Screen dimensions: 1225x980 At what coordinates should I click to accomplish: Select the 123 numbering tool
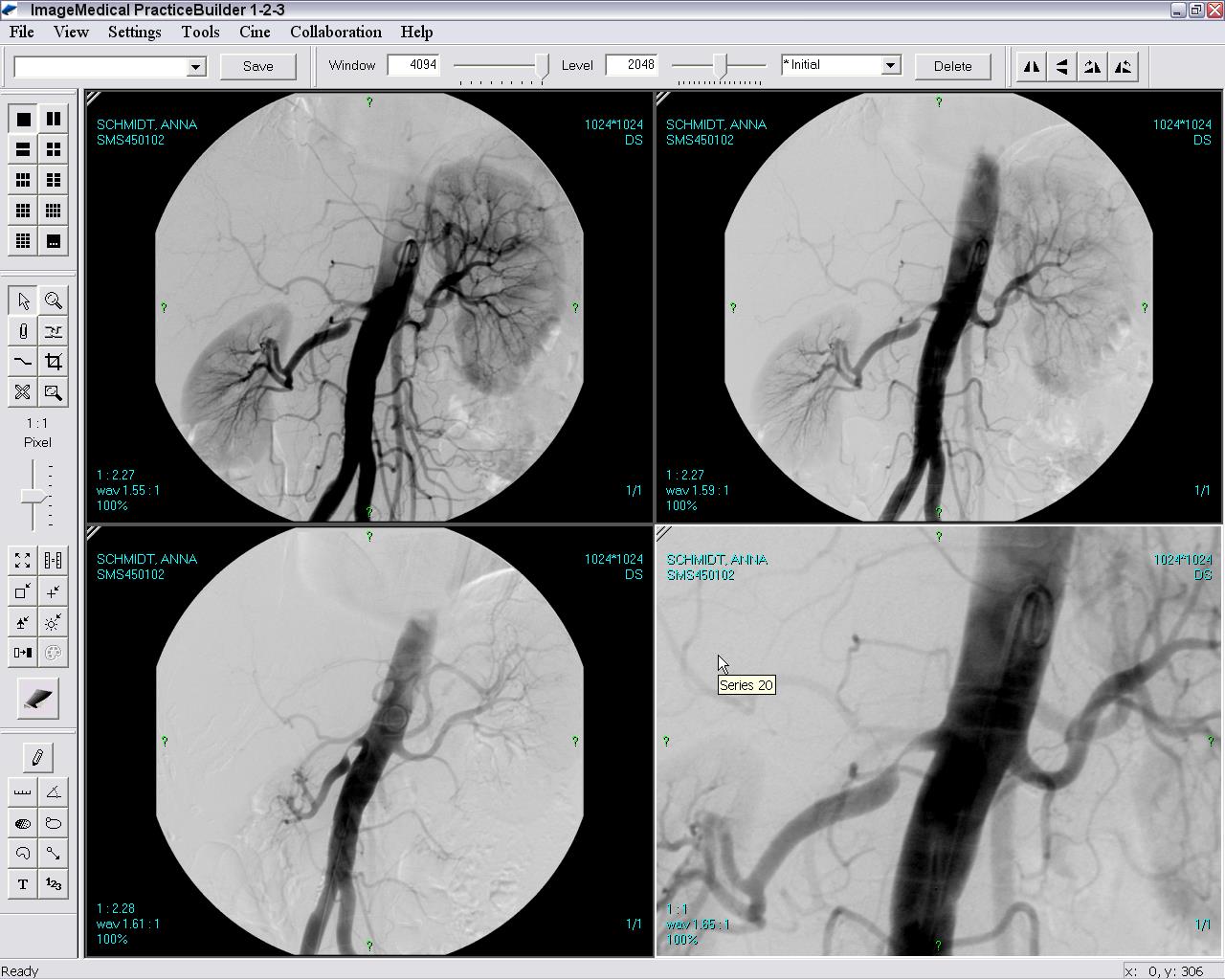pos(54,883)
